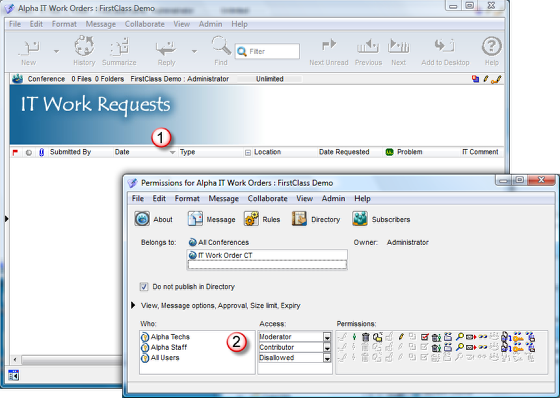Open Access dropdown for All Users (Disallowed)
The height and width of the screenshot is (398, 560).
pos(327,358)
